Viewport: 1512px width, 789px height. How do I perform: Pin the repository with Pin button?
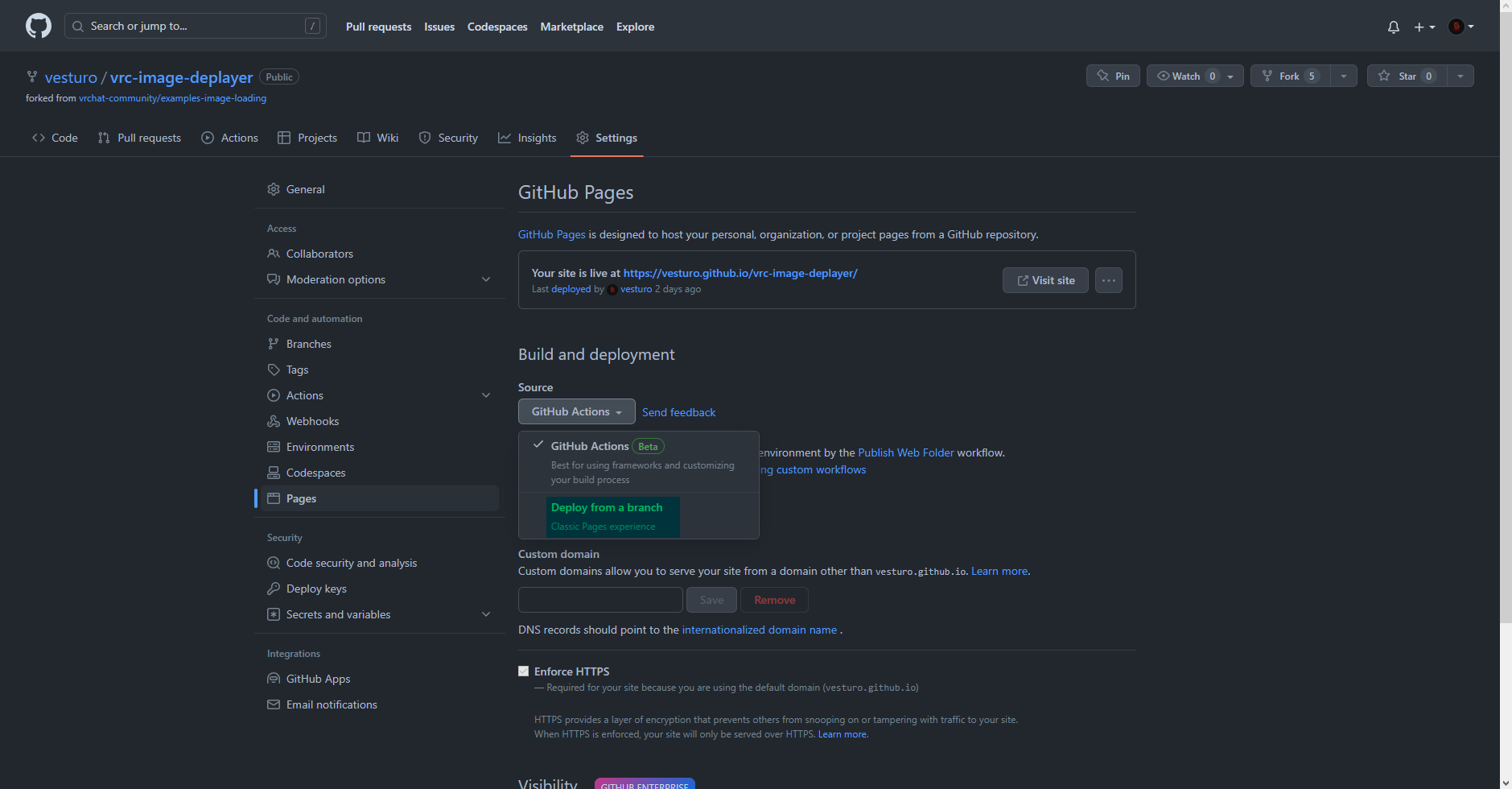point(1113,76)
